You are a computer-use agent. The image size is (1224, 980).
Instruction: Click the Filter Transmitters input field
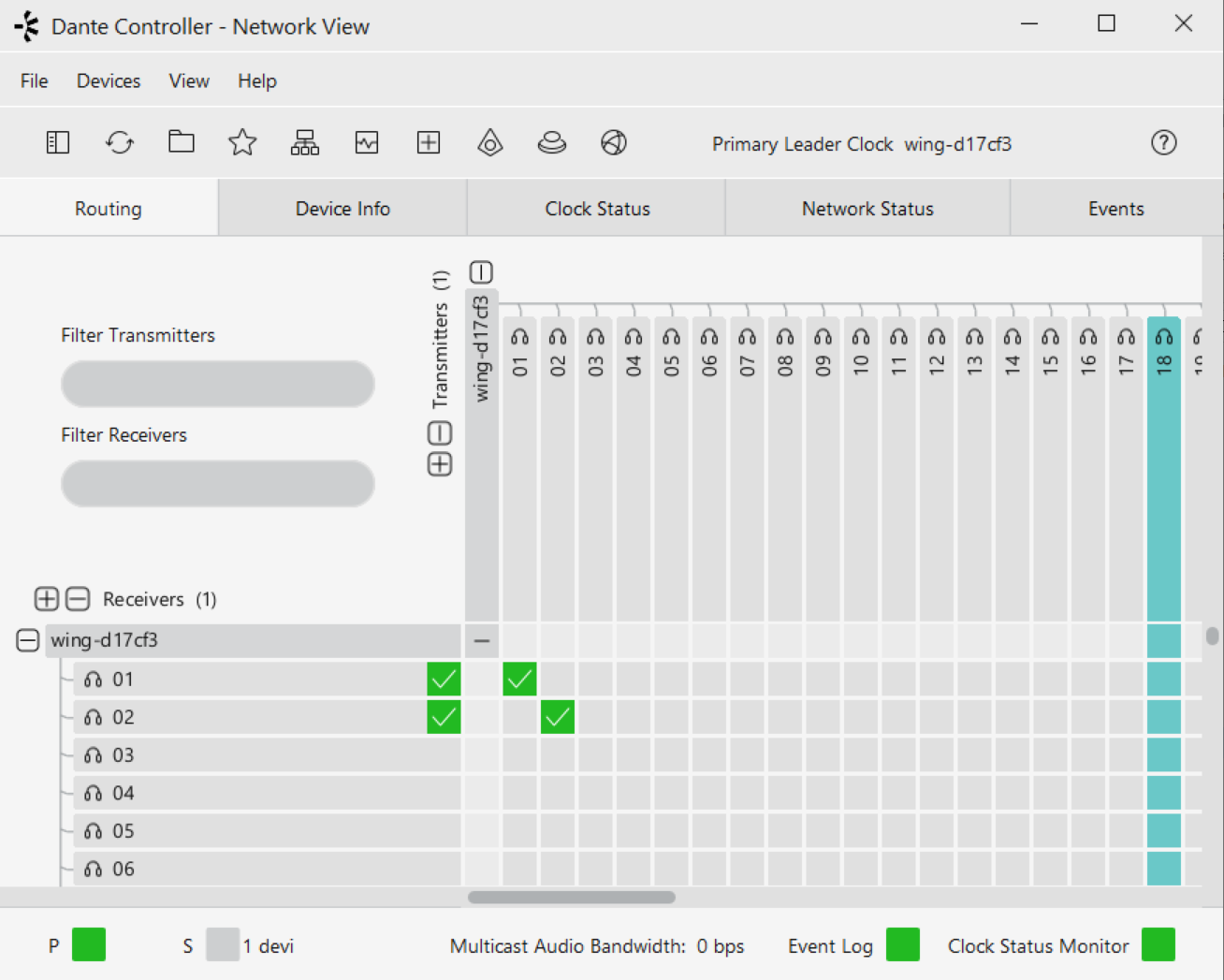218,384
